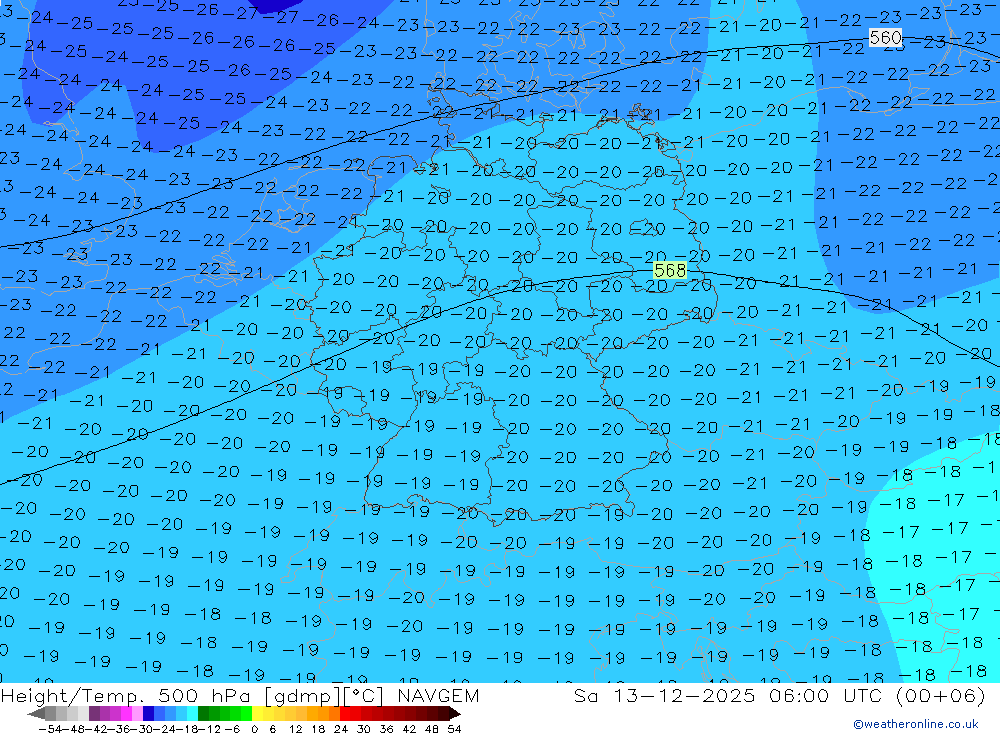Click the legend label -30
The width and height of the screenshot is (1000, 733).
(142, 729)
